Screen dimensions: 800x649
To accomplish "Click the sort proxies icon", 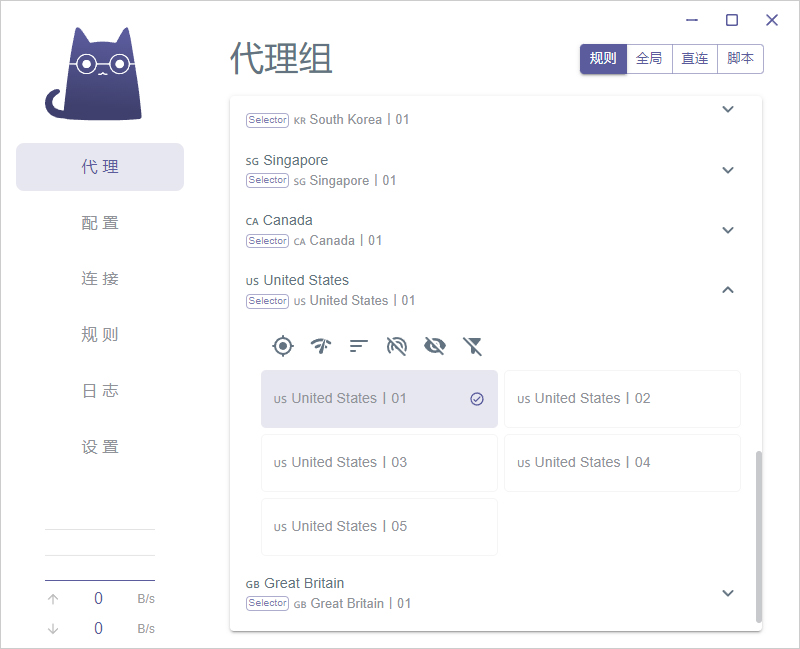I will tap(359, 346).
